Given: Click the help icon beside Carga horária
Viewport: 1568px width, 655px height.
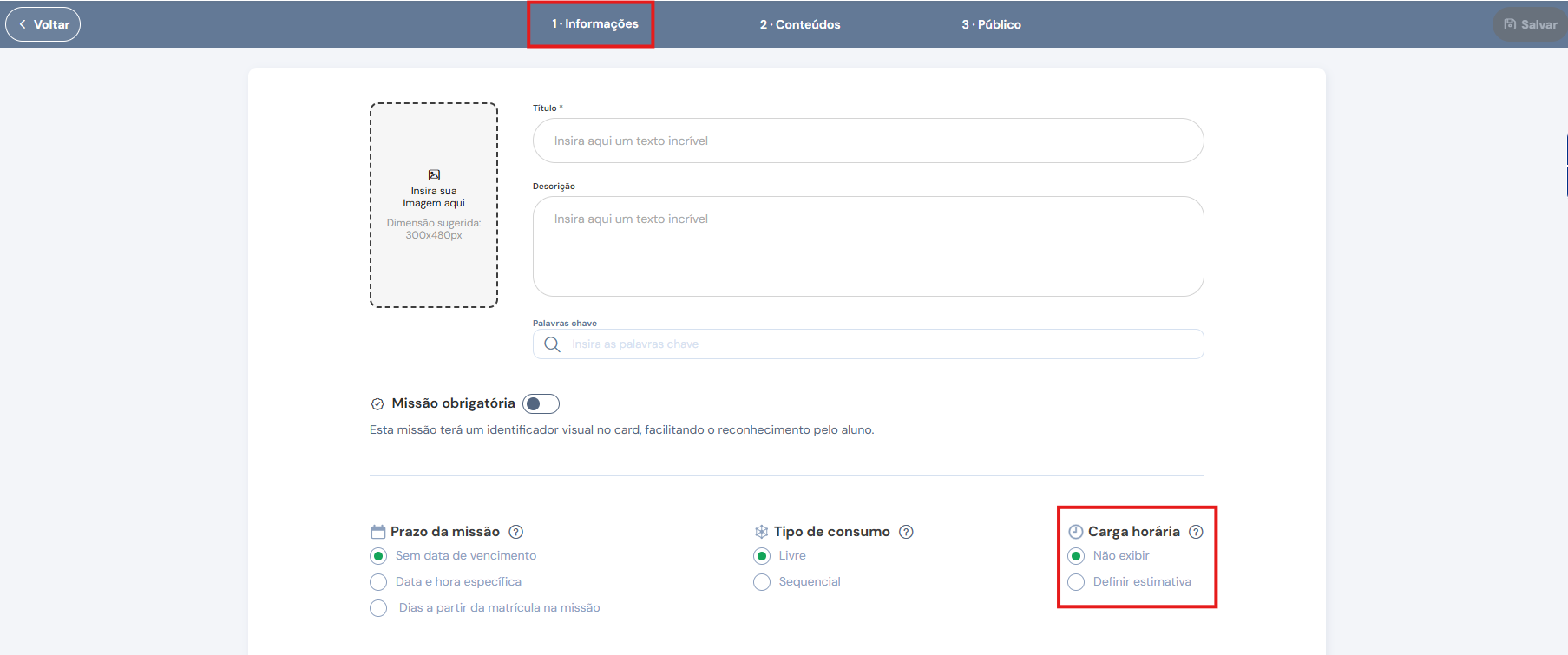Looking at the screenshot, I should pos(1196,532).
